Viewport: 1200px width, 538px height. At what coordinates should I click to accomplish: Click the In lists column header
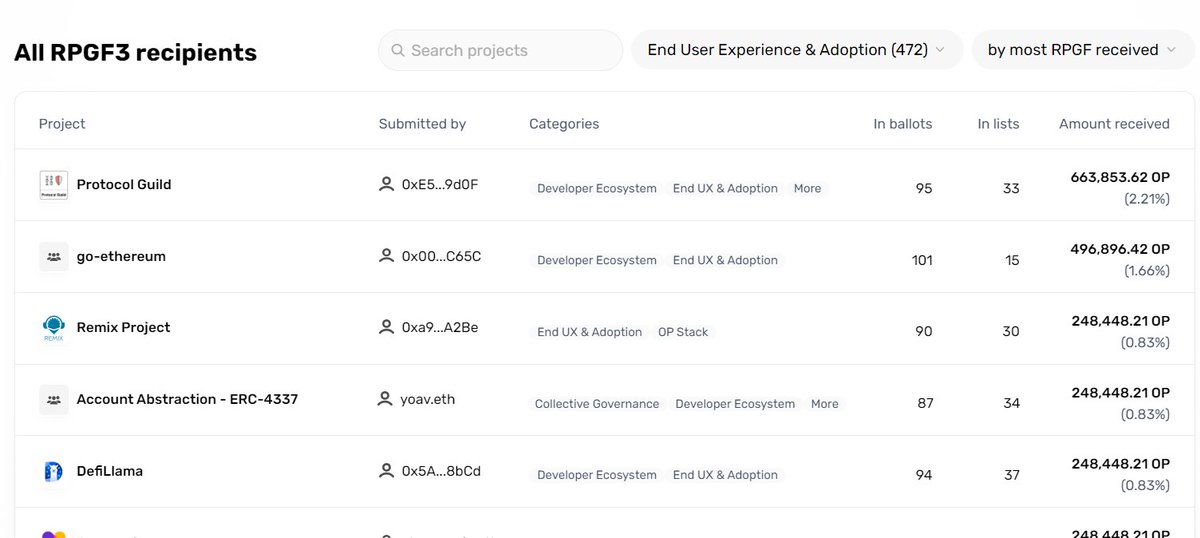(999, 124)
